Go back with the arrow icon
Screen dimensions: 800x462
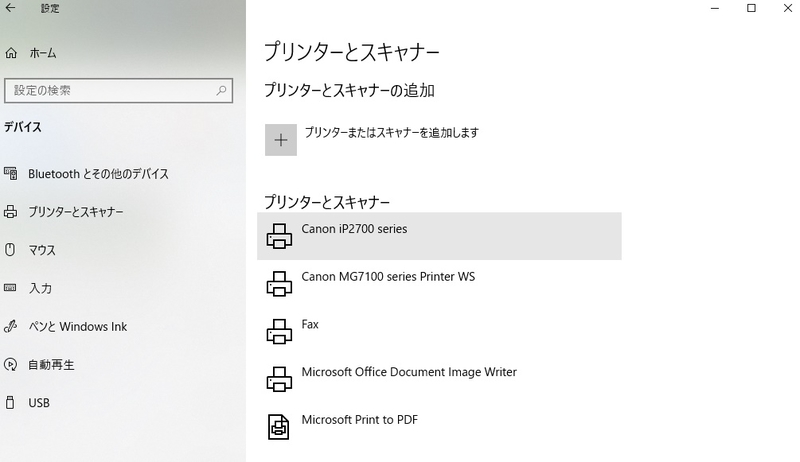pos(10,8)
